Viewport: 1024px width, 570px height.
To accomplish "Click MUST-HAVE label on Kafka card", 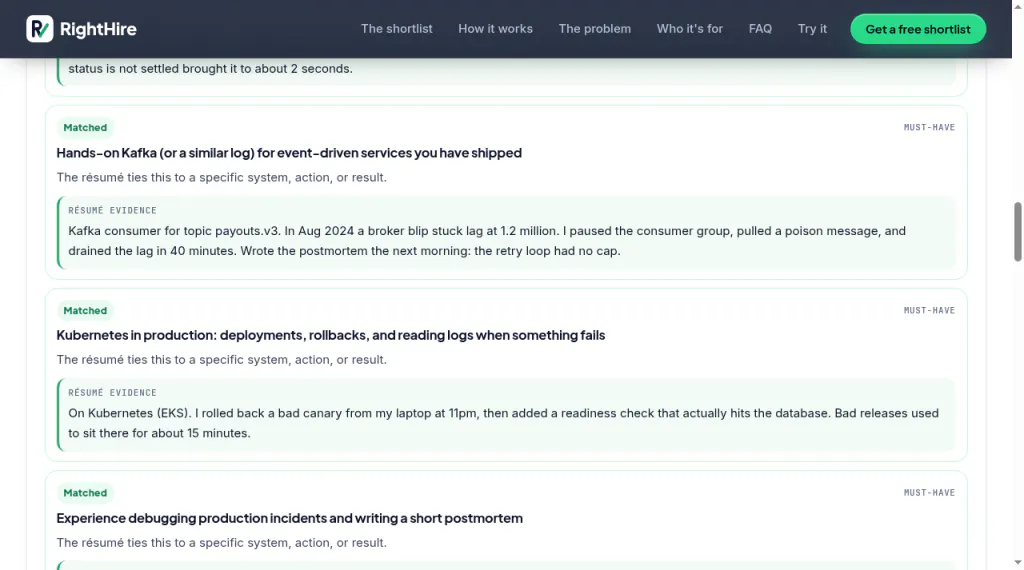I will point(929,127).
